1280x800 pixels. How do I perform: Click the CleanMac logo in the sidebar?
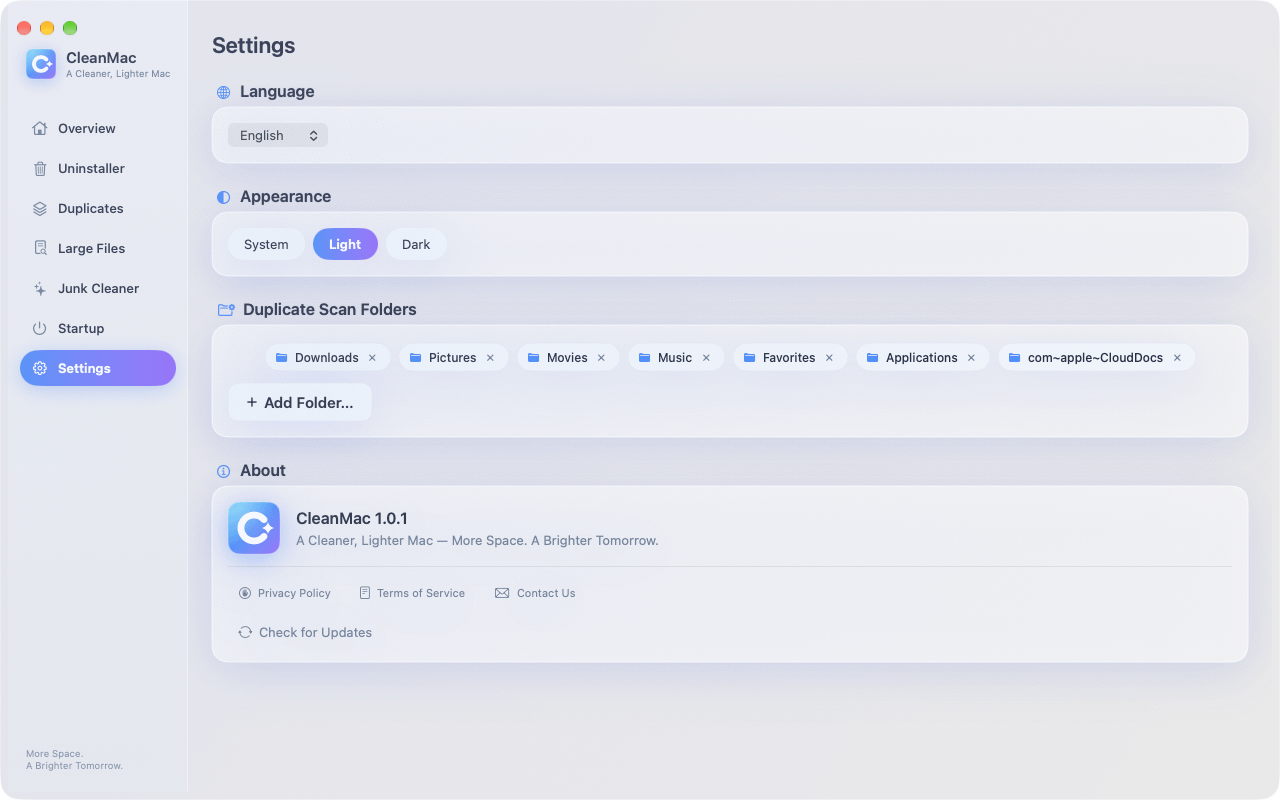(41, 64)
